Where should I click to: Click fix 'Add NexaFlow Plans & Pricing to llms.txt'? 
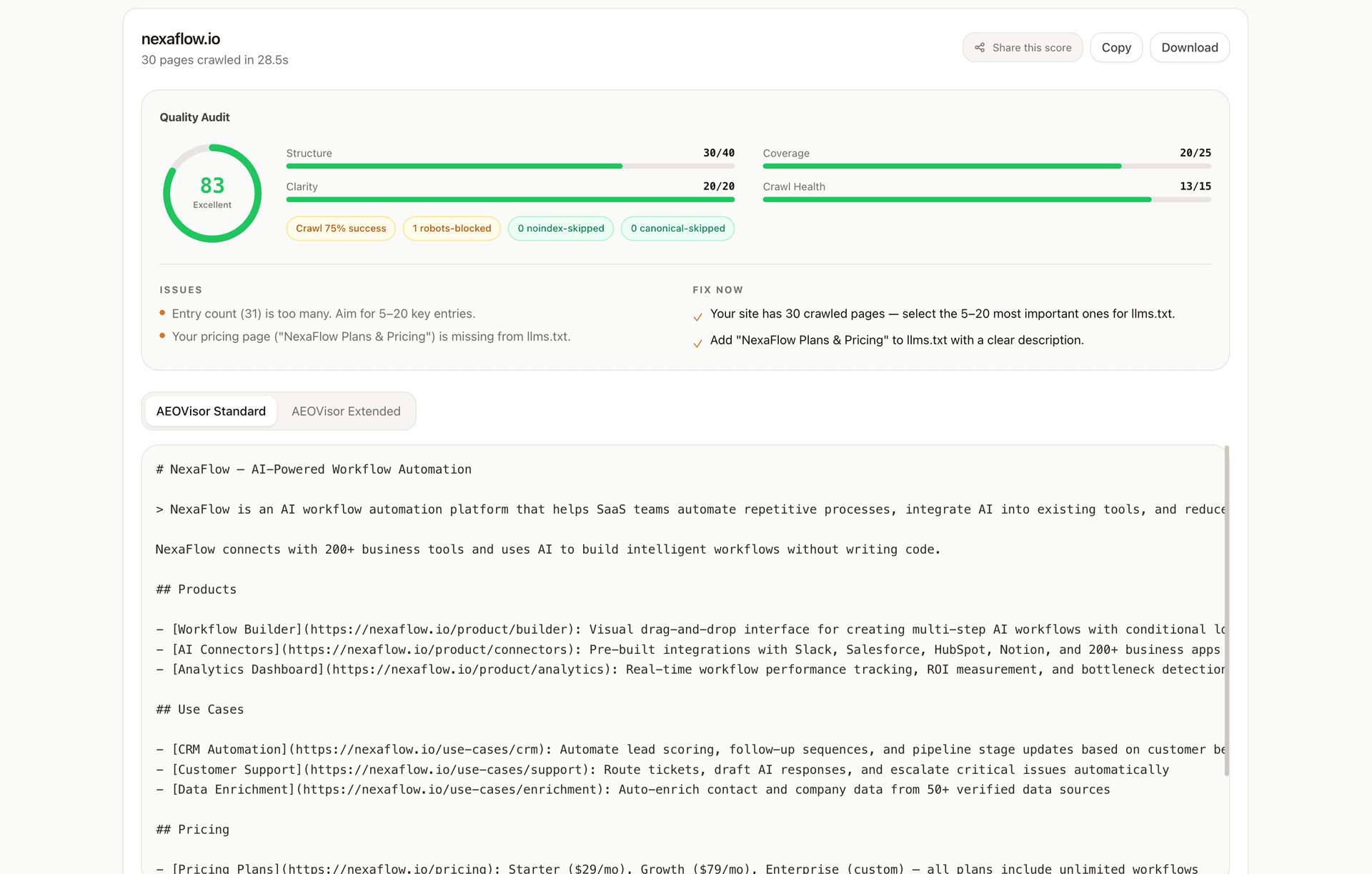(x=897, y=340)
